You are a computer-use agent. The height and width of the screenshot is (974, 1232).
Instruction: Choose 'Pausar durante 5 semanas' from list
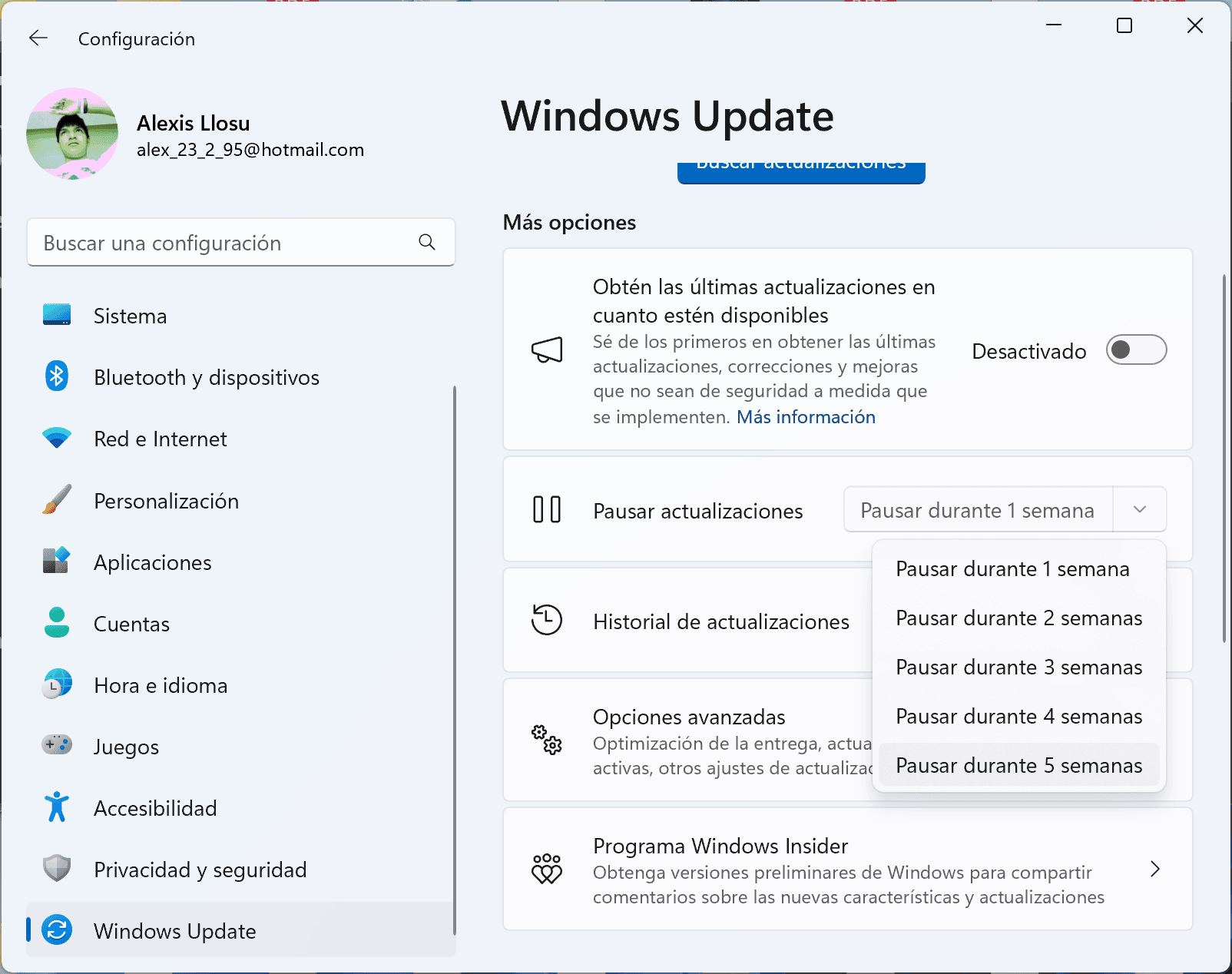(1018, 764)
